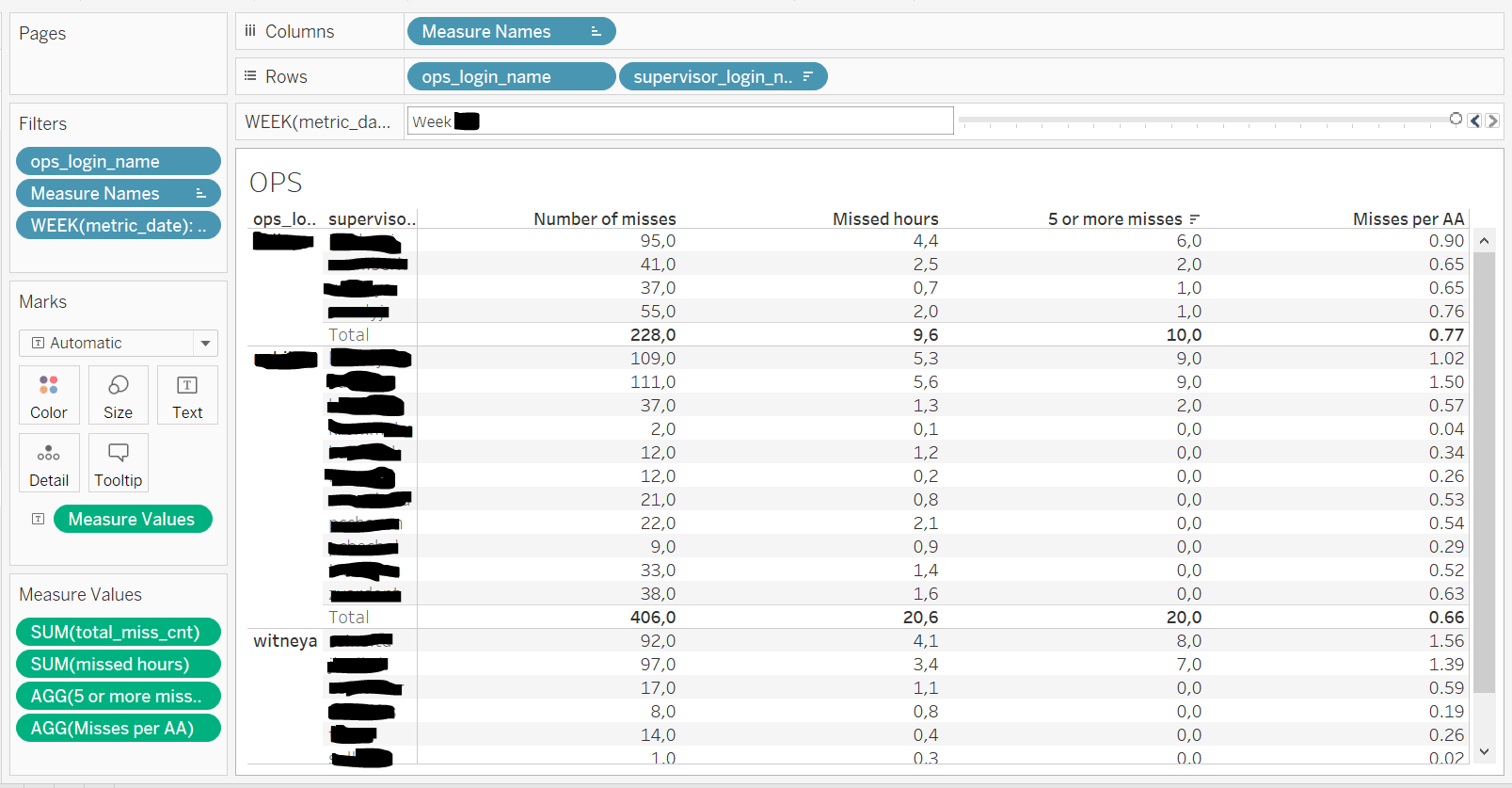Select AGG(5 or more misses) measure pill
This screenshot has height=788, width=1512.
[x=119, y=696]
